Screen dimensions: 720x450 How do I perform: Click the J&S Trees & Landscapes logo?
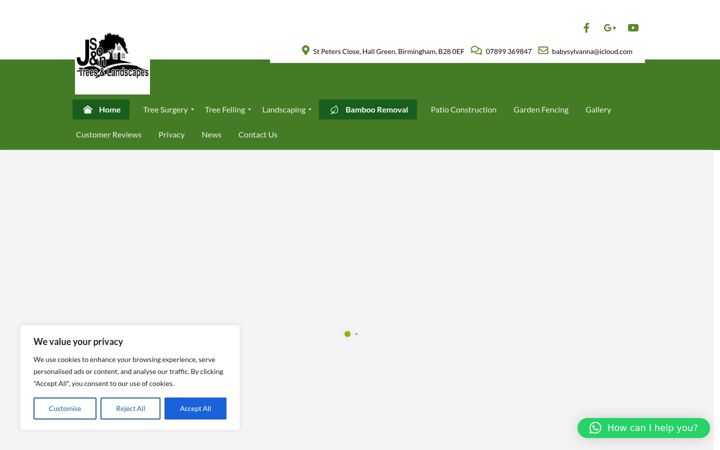[112, 56]
